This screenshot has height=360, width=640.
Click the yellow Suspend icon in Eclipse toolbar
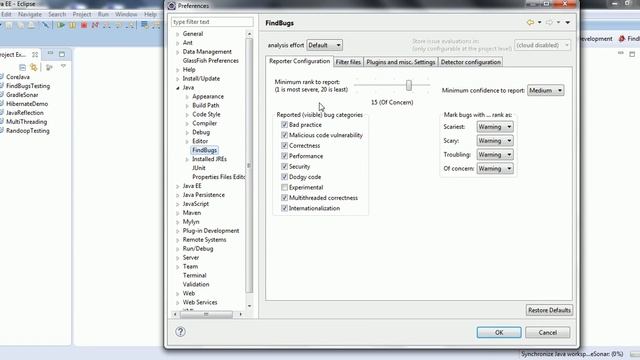point(72,25)
